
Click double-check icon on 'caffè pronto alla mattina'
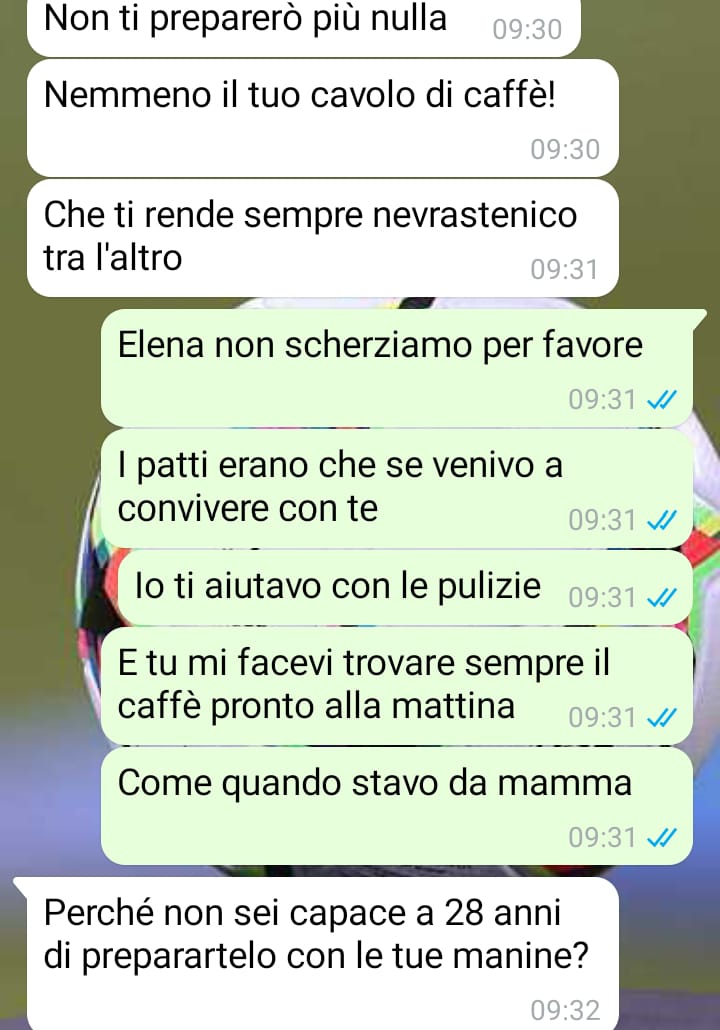coord(662,717)
